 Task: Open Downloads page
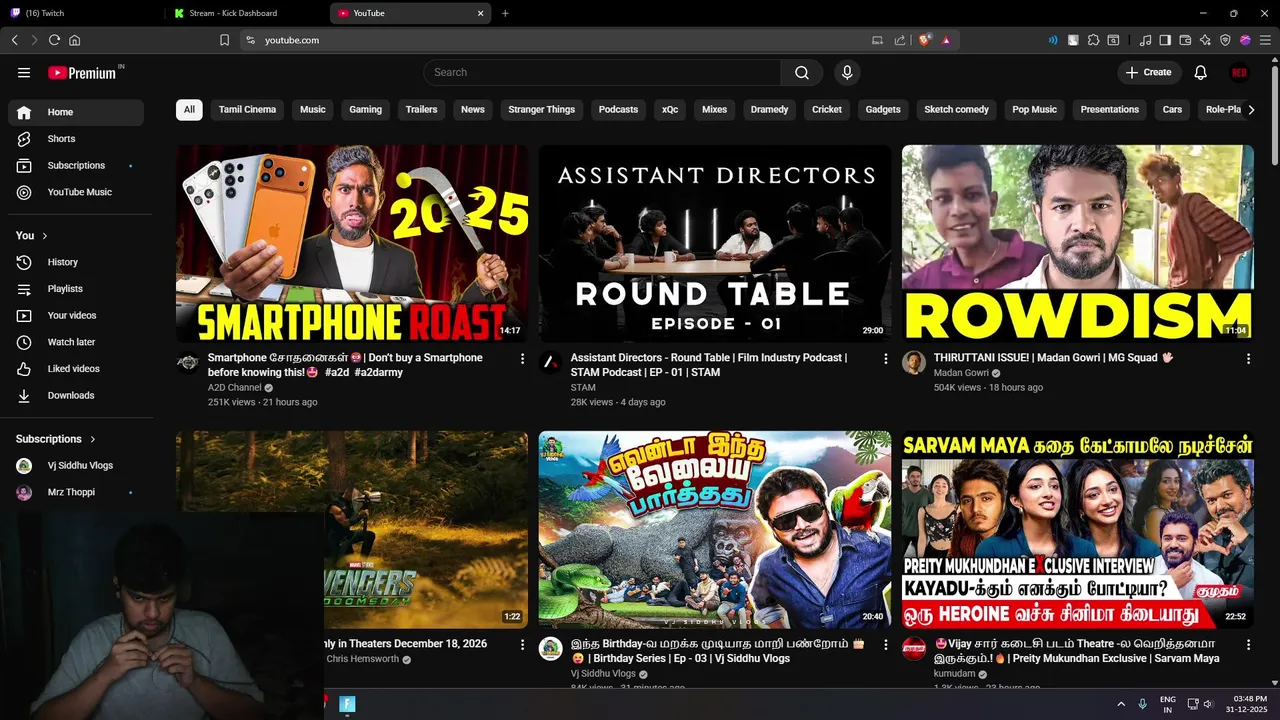pos(76,395)
